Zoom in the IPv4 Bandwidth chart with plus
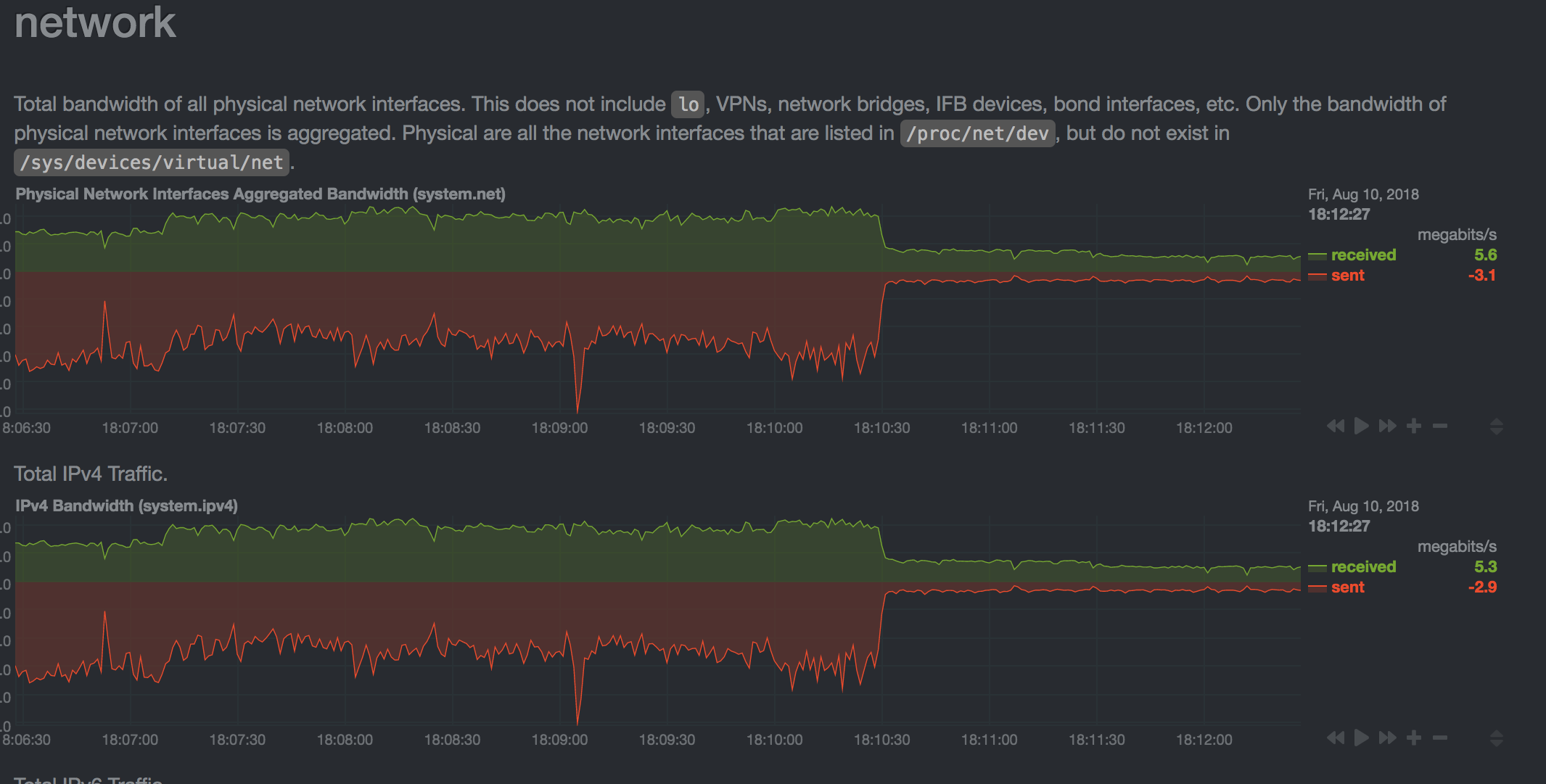This screenshot has width=1546, height=784. (x=1414, y=738)
